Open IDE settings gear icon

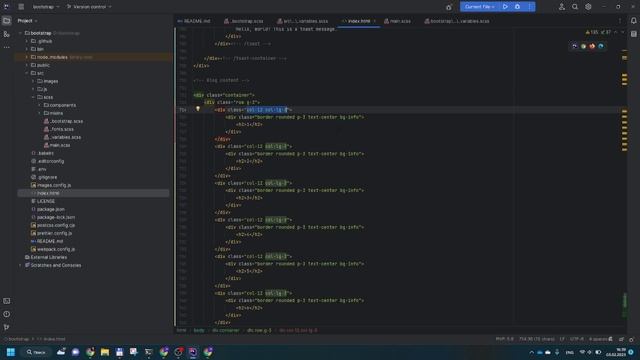point(588,7)
